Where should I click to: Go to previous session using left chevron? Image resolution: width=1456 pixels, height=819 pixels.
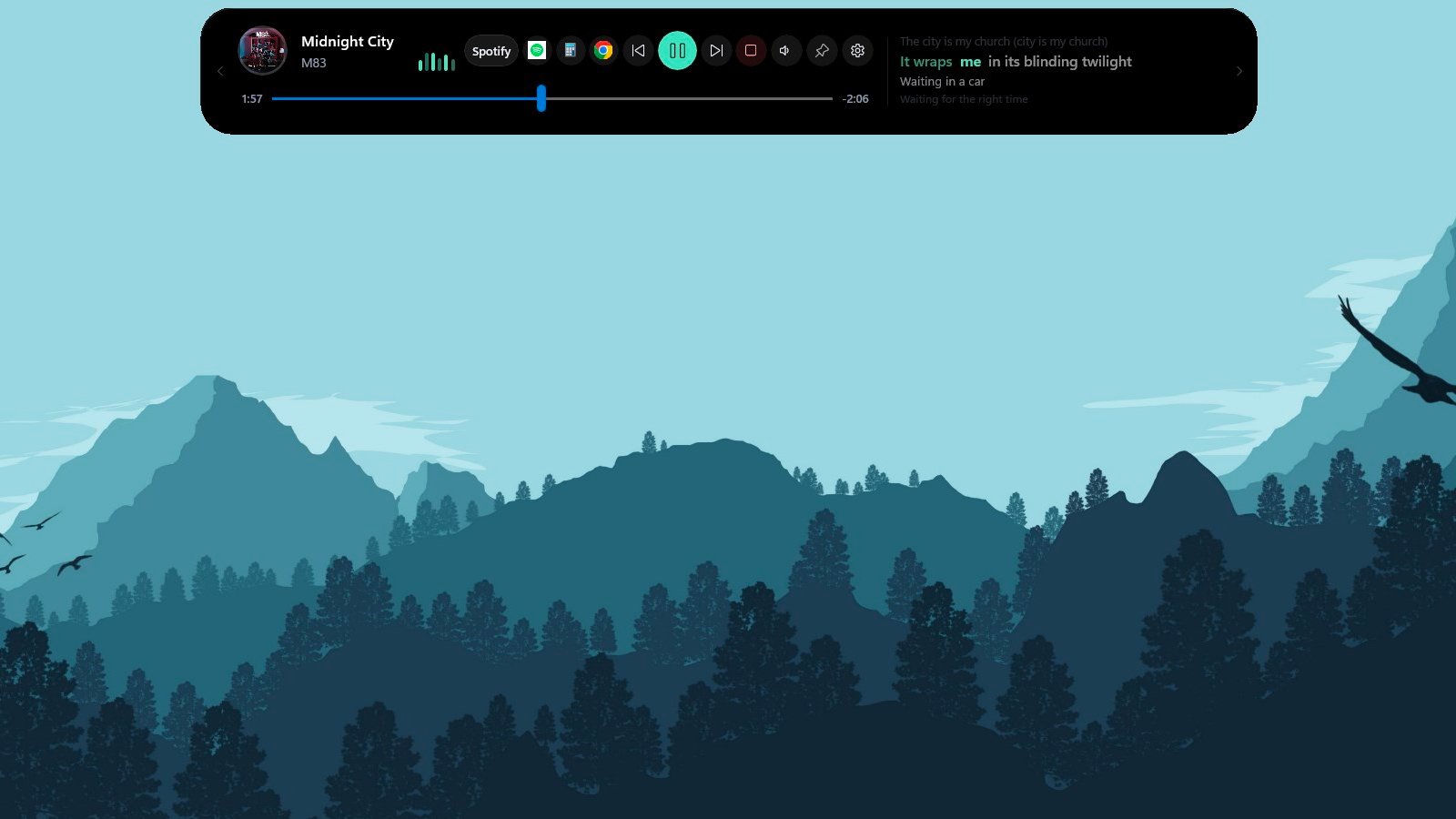click(x=220, y=71)
